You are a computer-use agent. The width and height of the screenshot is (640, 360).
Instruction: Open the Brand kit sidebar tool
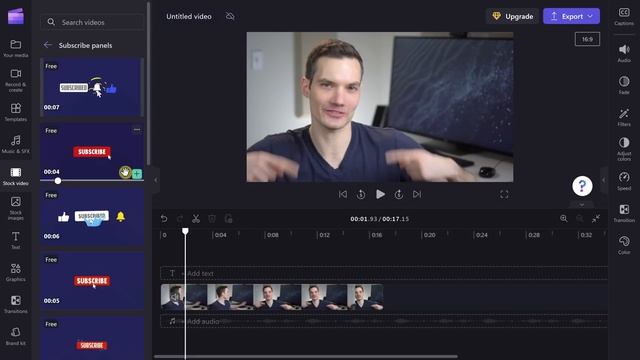click(x=16, y=336)
